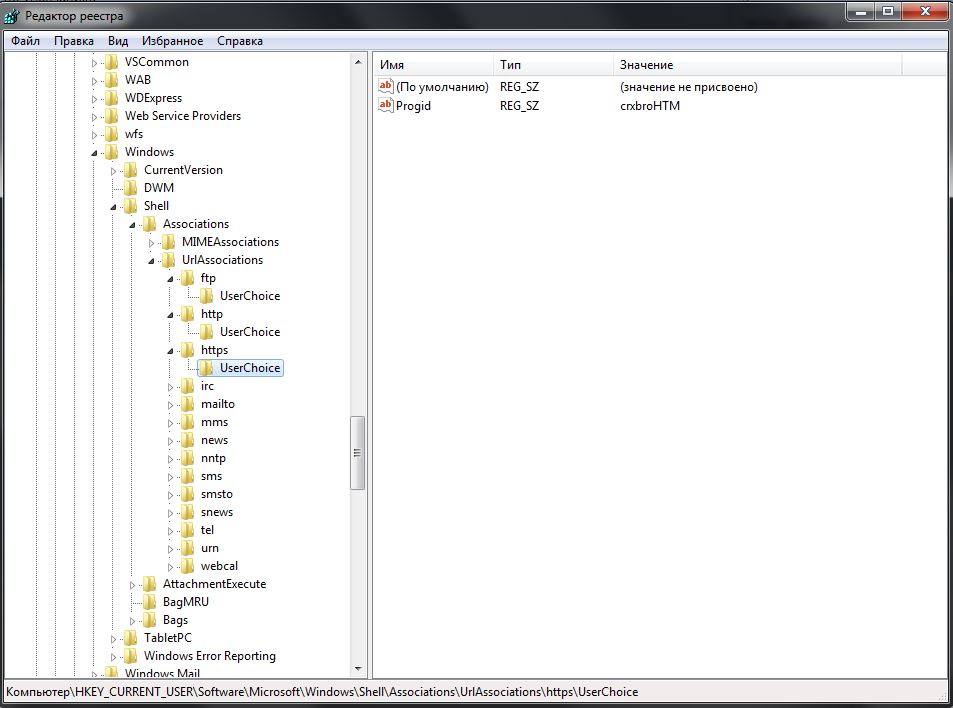Open the Файл menu
Image resolution: width=953 pixels, height=708 pixels.
coord(26,41)
